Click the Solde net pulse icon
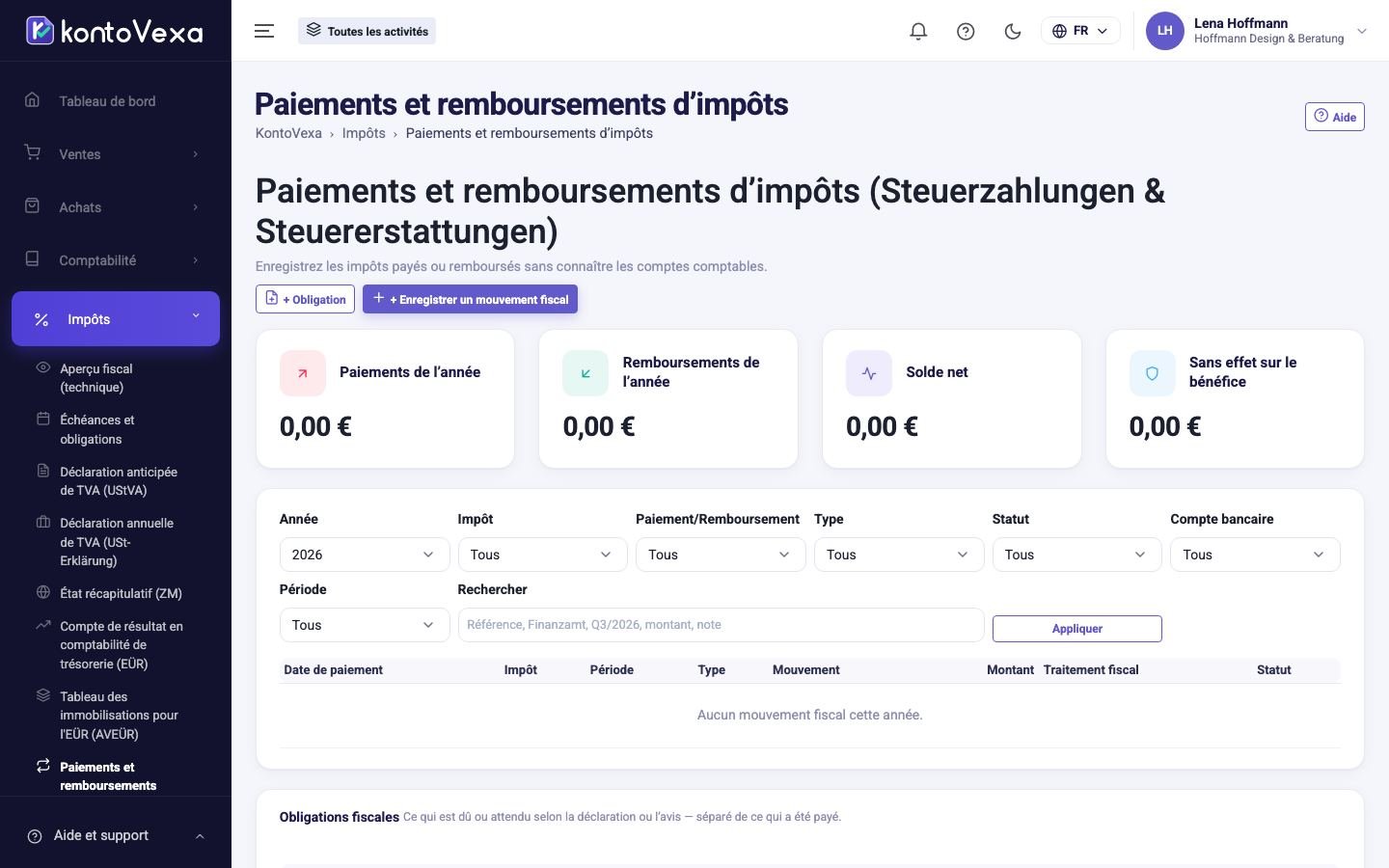 pos(869,373)
